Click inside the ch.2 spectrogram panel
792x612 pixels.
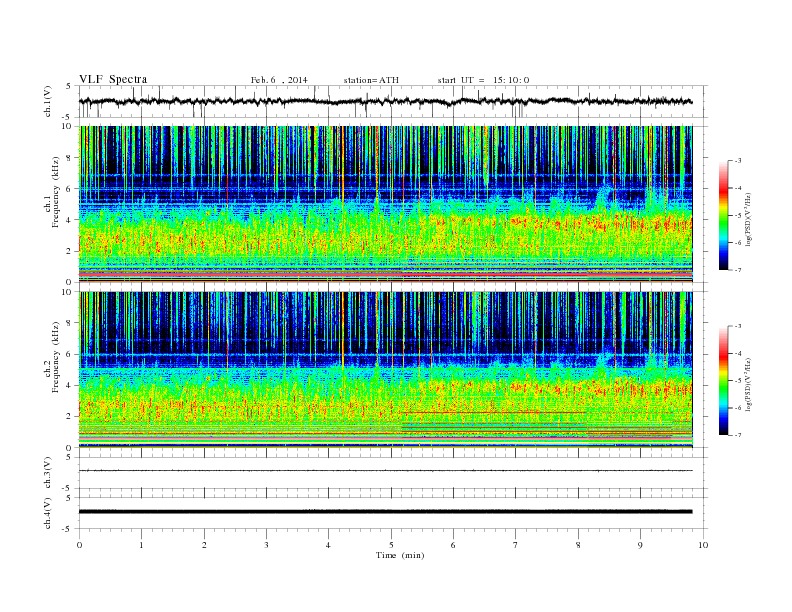pyautogui.click(x=386, y=370)
